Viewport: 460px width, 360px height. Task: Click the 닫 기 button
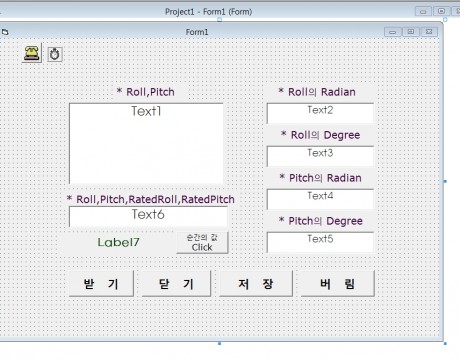176,284
